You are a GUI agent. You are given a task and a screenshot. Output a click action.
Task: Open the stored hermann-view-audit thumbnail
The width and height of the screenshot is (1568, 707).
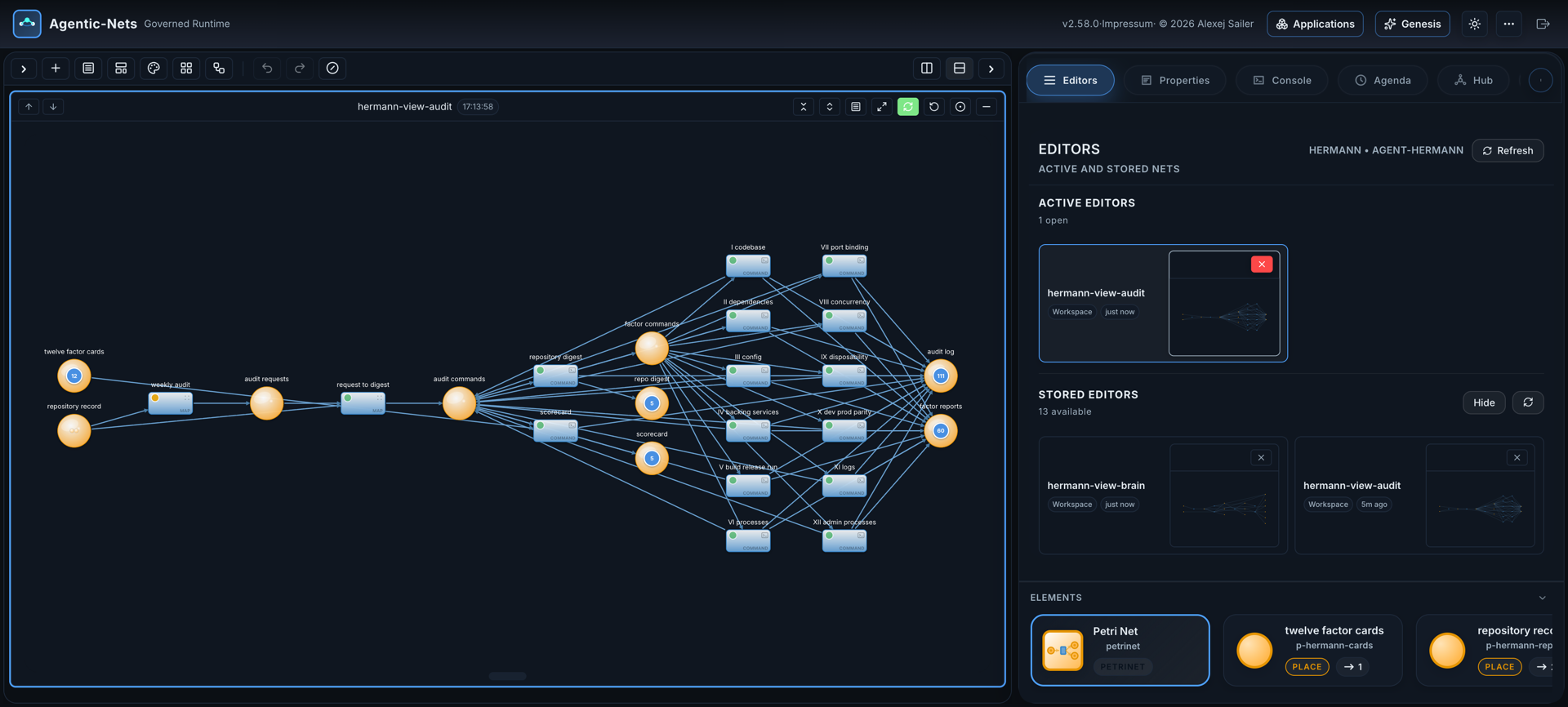[x=1480, y=496]
